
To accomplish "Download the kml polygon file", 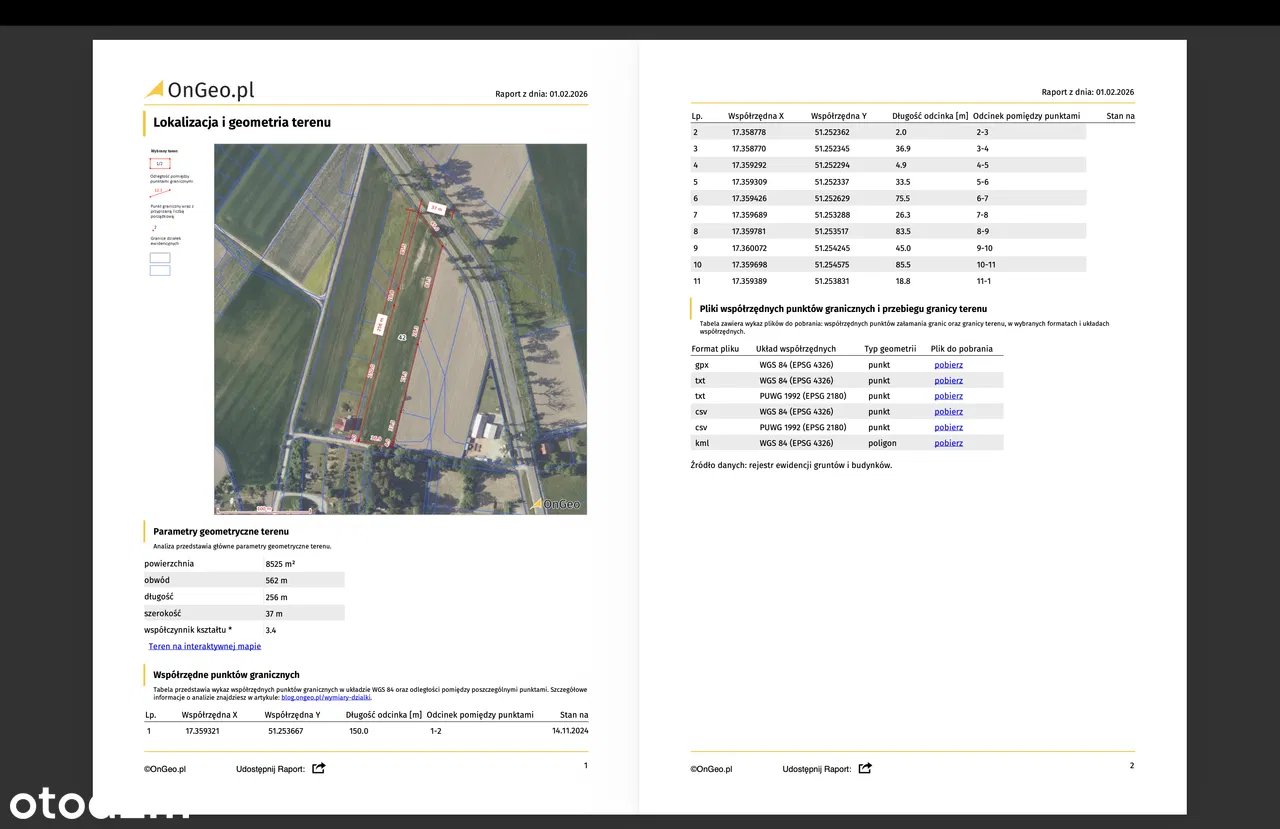I will point(948,443).
